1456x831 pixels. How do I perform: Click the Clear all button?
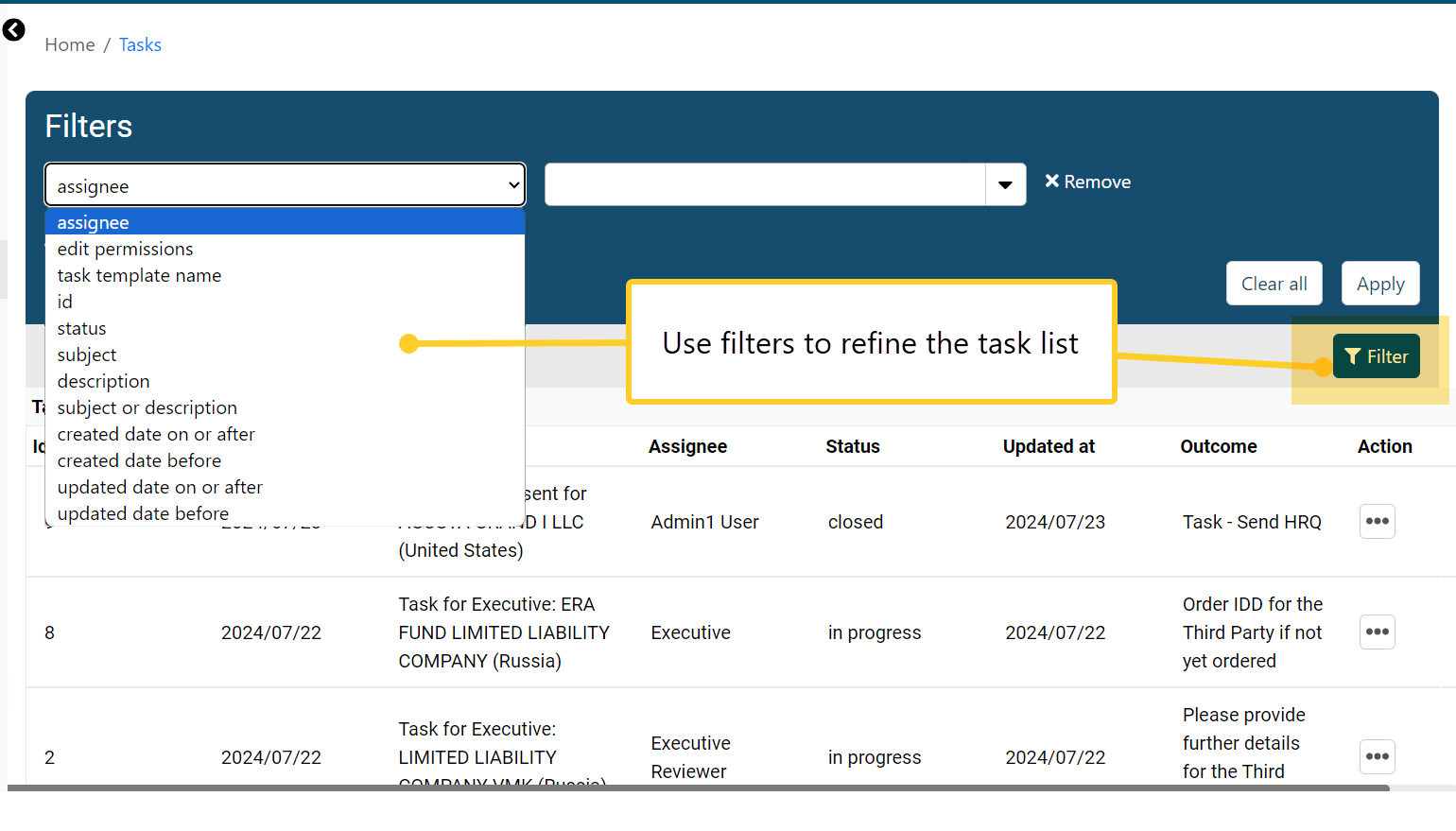point(1274,283)
